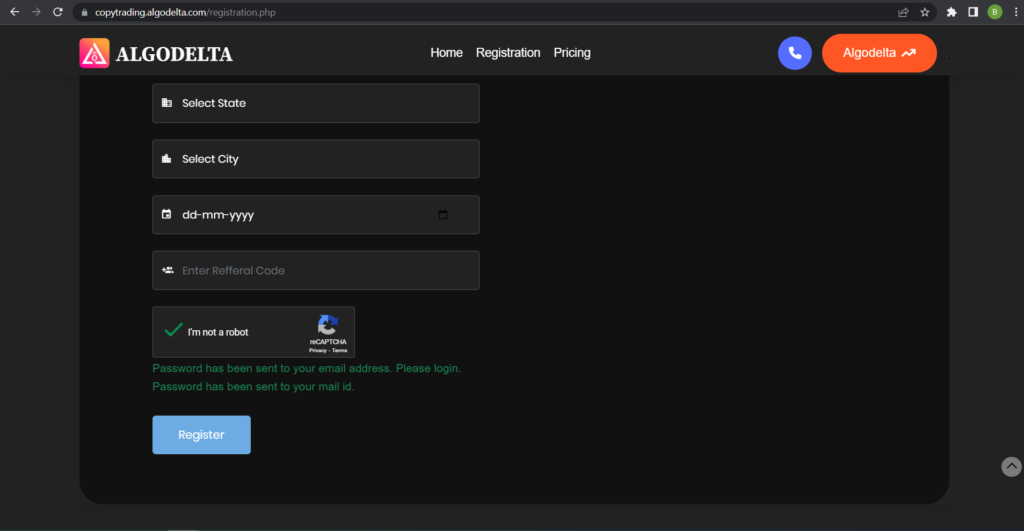The height and width of the screenshot is (531, 1024).
Task: Click 'Password has been sent to your mail id.'
Action: click(253, 387)
